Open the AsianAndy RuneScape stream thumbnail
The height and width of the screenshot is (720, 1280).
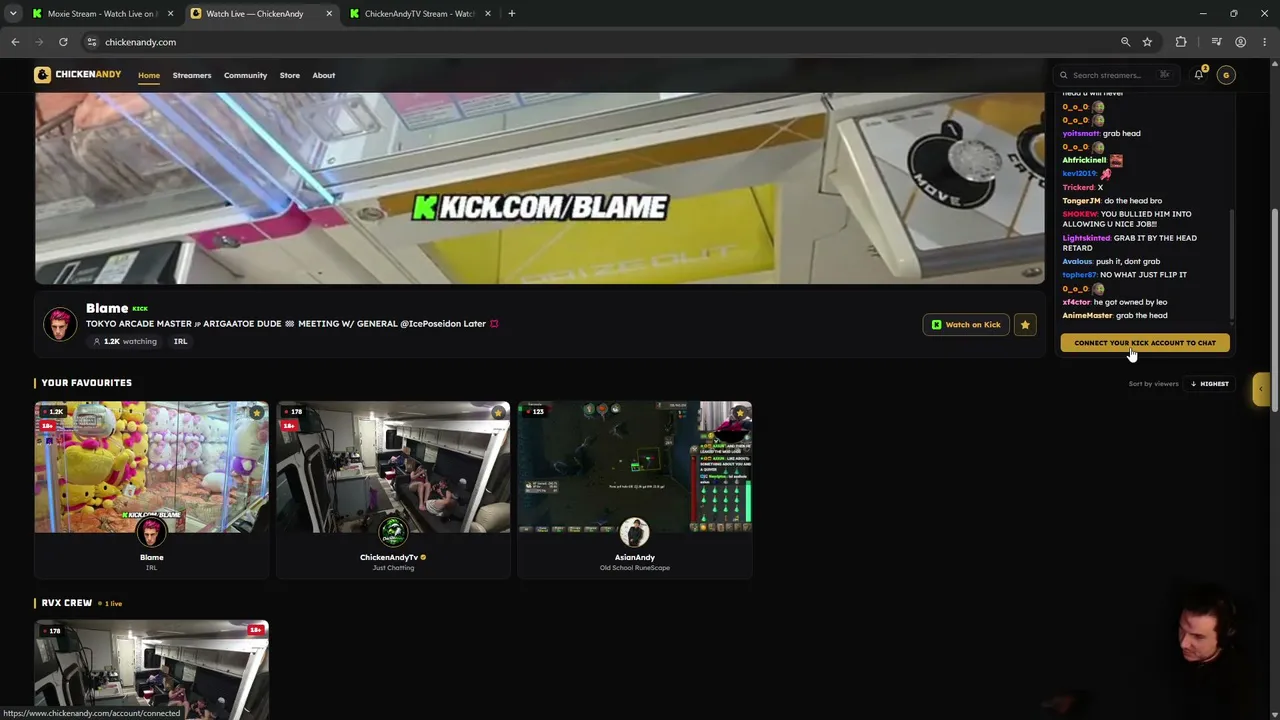(635, 467)
